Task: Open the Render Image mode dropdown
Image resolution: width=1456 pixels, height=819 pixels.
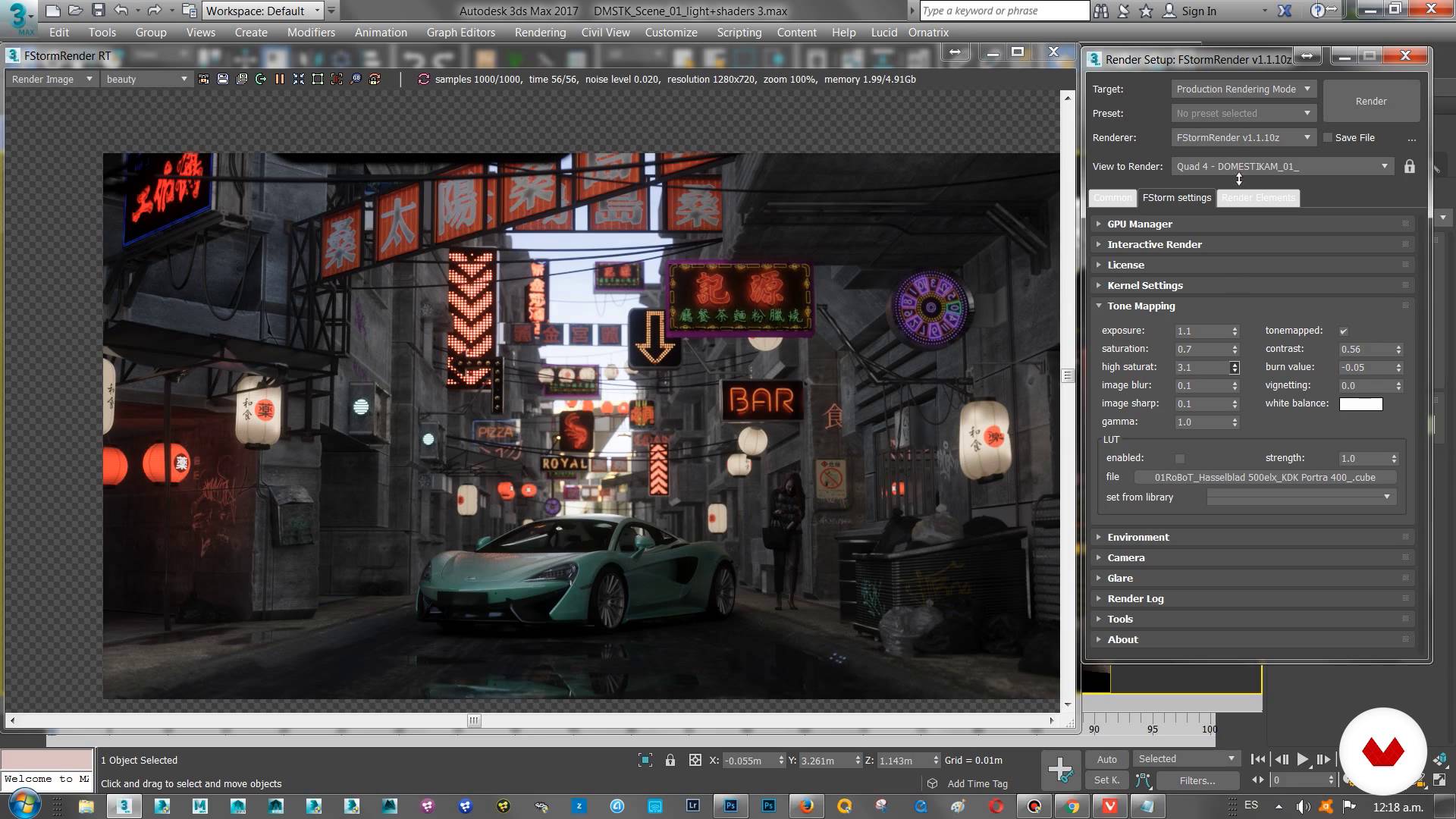Action: (x=52, y=79)
